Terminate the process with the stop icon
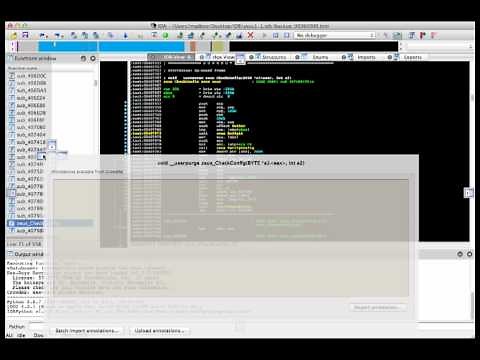Screen dimensions: 480x360 pyautogui.click(x=286, y=35)
